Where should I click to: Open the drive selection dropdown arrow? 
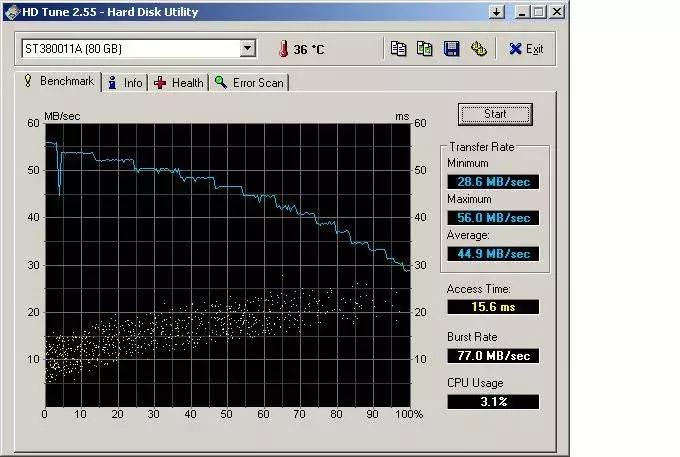point(248,48)
